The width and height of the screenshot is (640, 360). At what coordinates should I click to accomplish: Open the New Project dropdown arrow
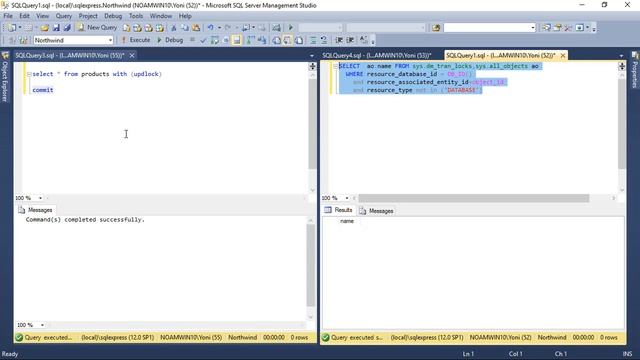click(x=20, y=28)
